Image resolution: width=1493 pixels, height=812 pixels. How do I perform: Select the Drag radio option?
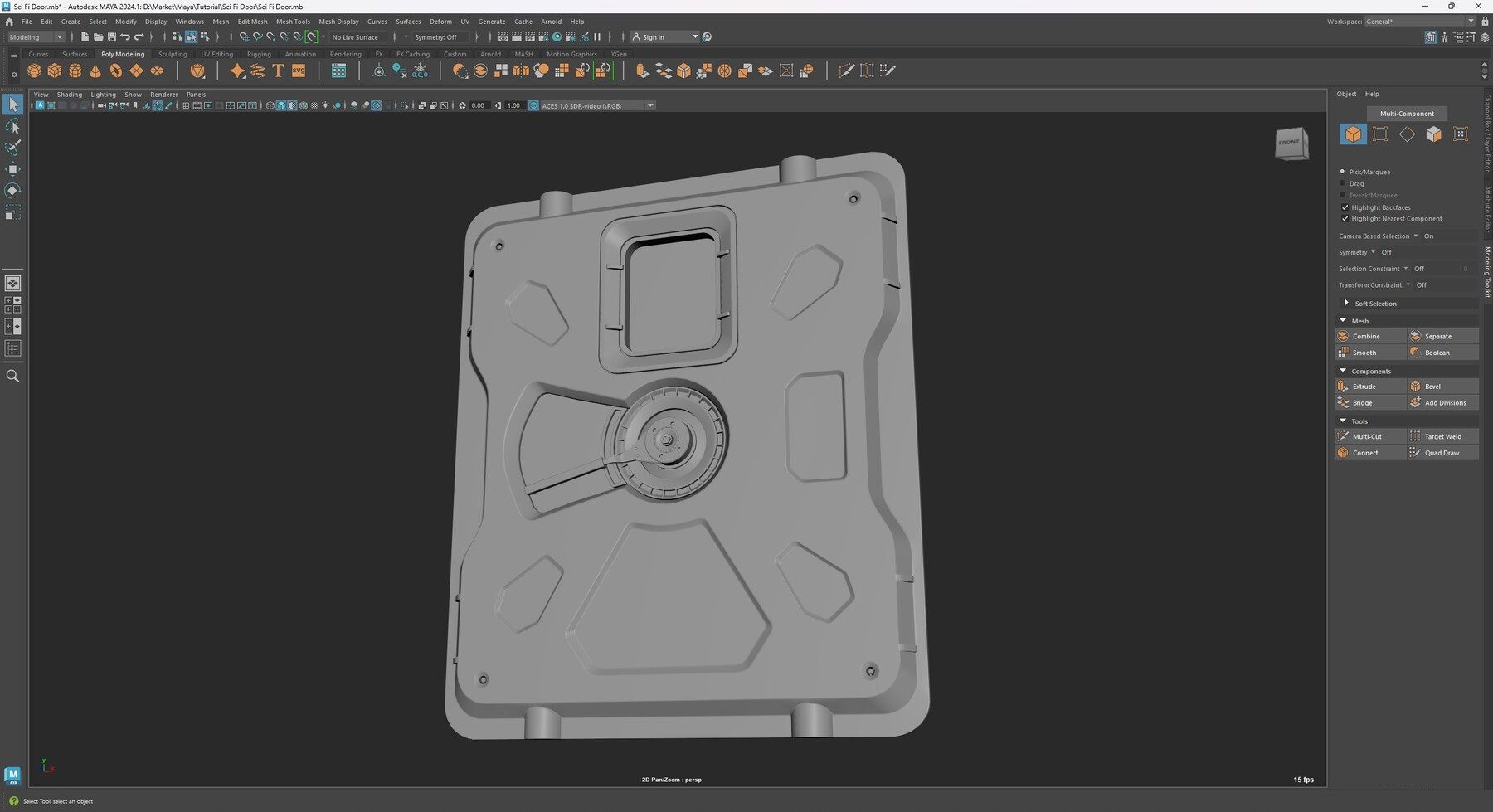(1343, 183)
